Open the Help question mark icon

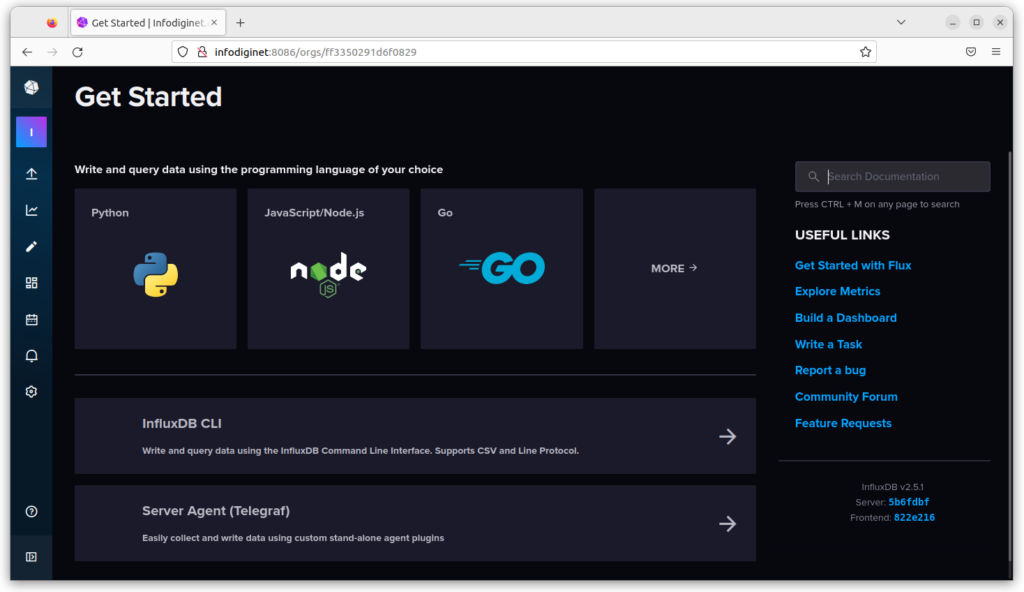31,512
